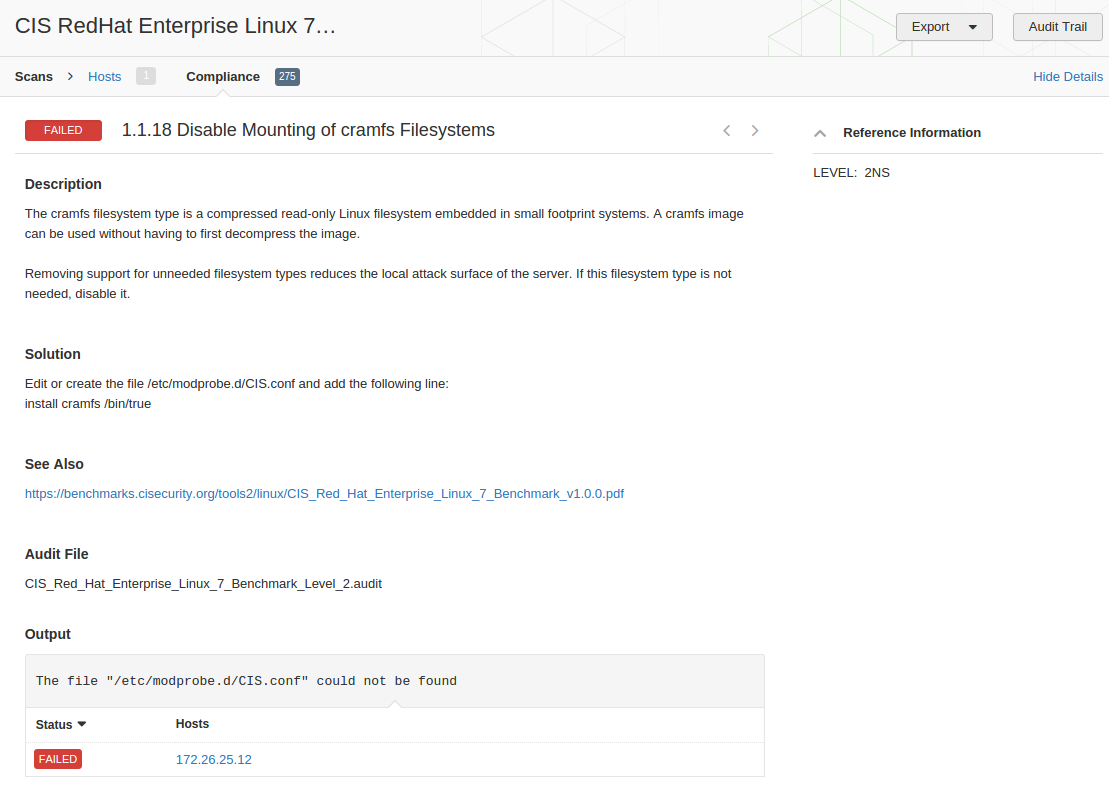Sort by Status column
Viewport: 1109px width, 786px height.
61,724
